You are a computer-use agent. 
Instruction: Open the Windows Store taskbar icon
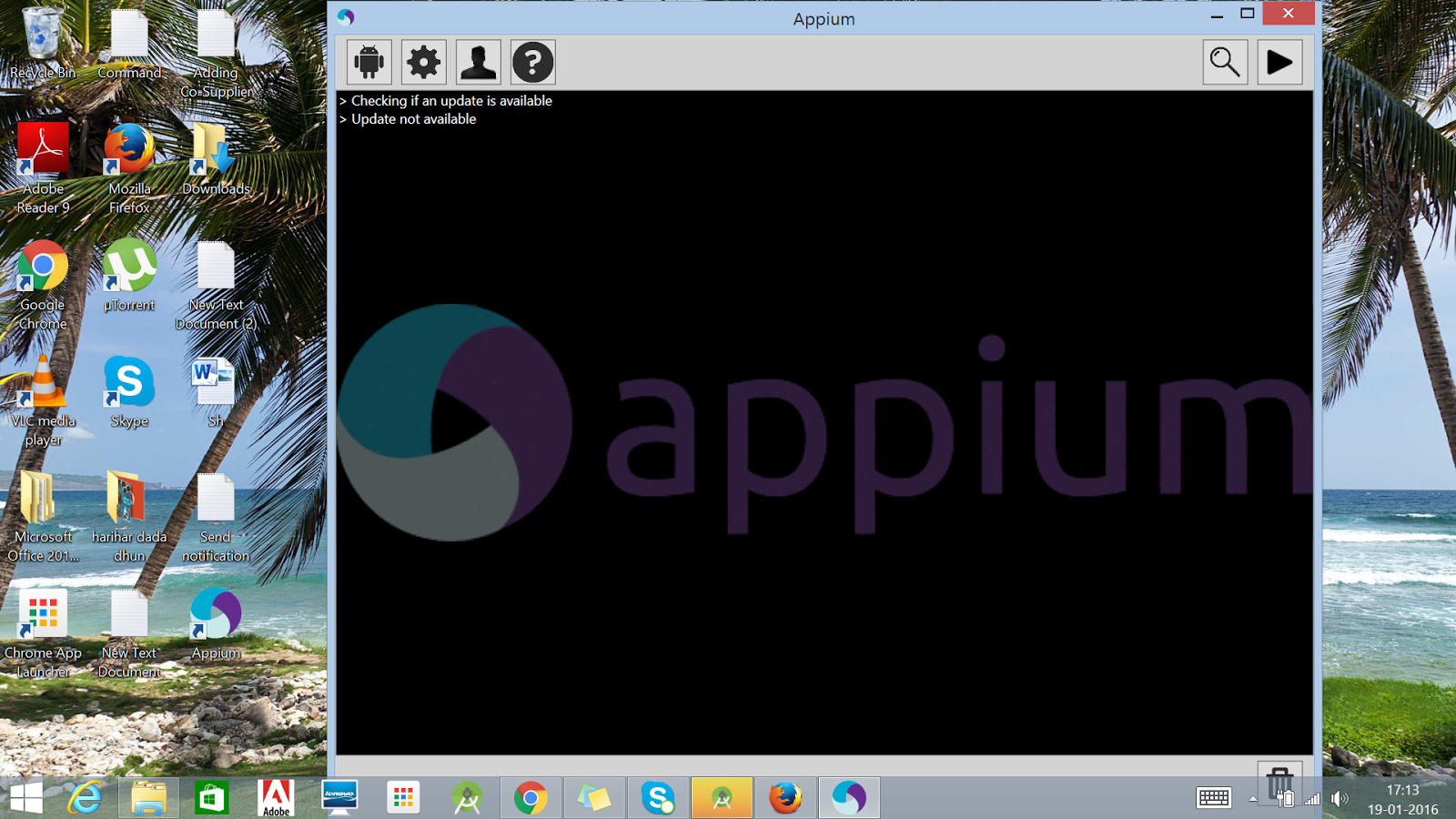point(212,798)
